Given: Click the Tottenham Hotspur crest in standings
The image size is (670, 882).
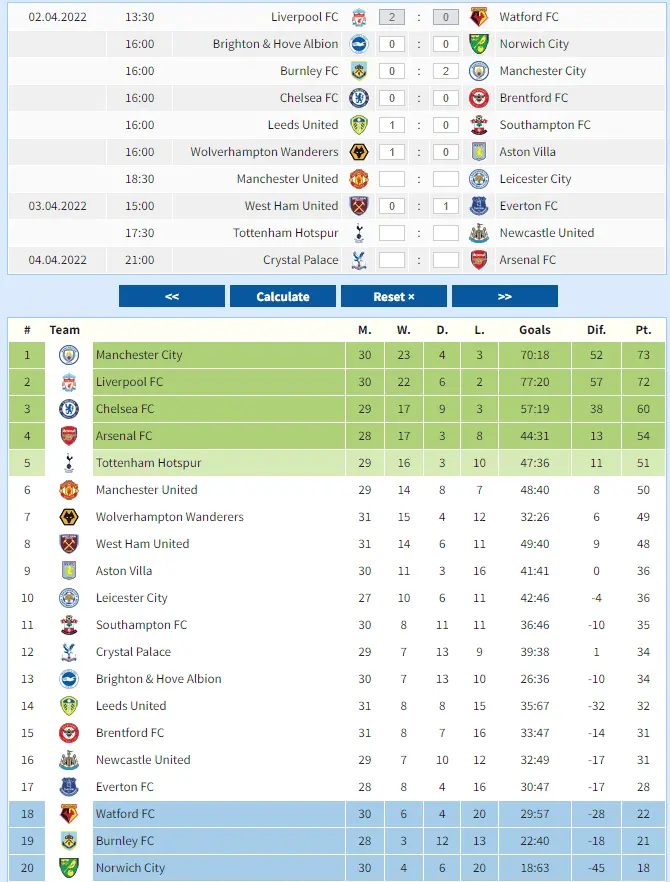Looking at the screenshot, I should [x=68, y=463].
